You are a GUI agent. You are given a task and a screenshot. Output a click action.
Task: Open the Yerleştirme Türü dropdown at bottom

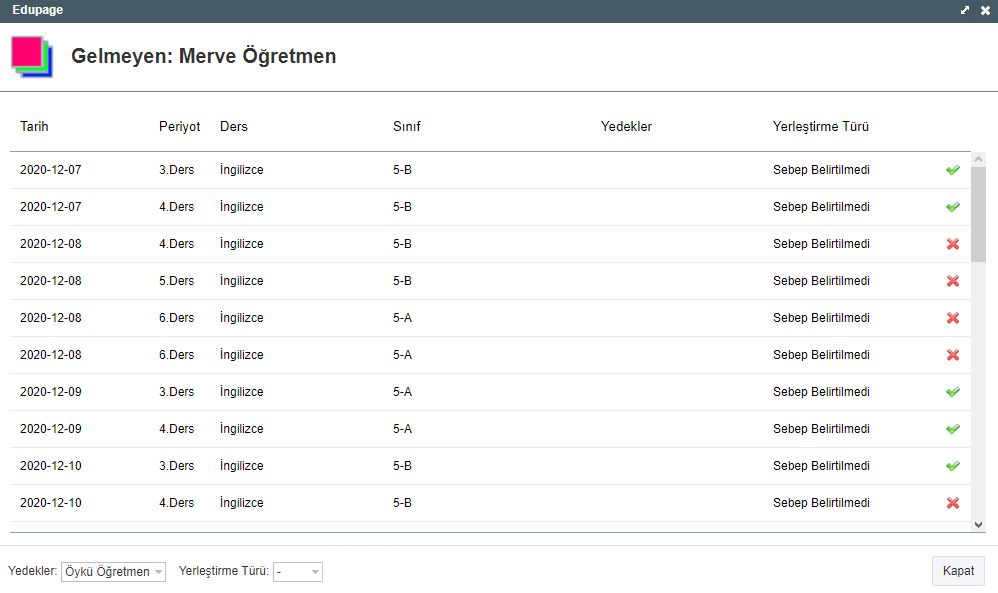pyautogui.click(x=298, y=572)
